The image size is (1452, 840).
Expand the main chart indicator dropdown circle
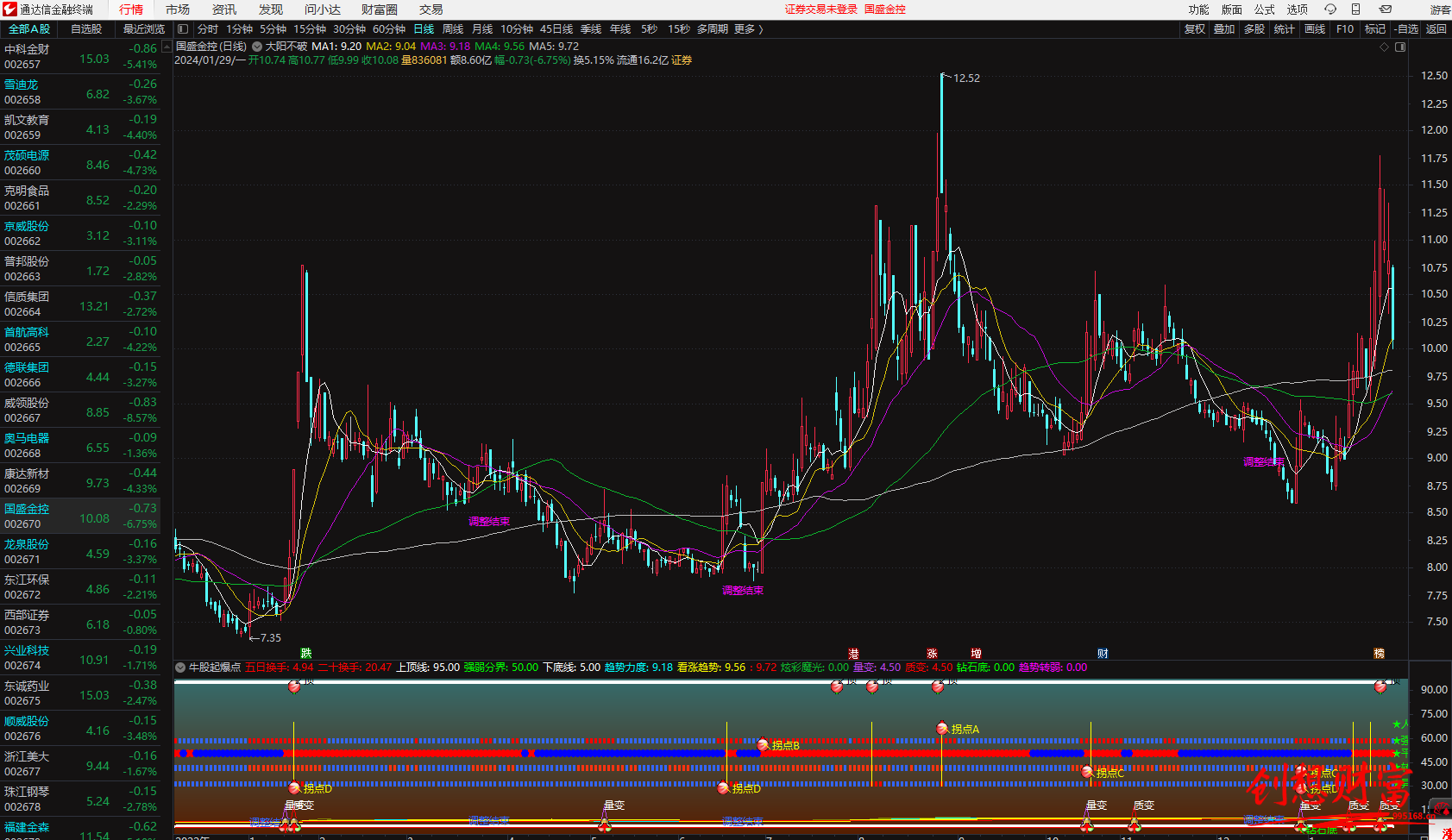(x=256, y=47)
